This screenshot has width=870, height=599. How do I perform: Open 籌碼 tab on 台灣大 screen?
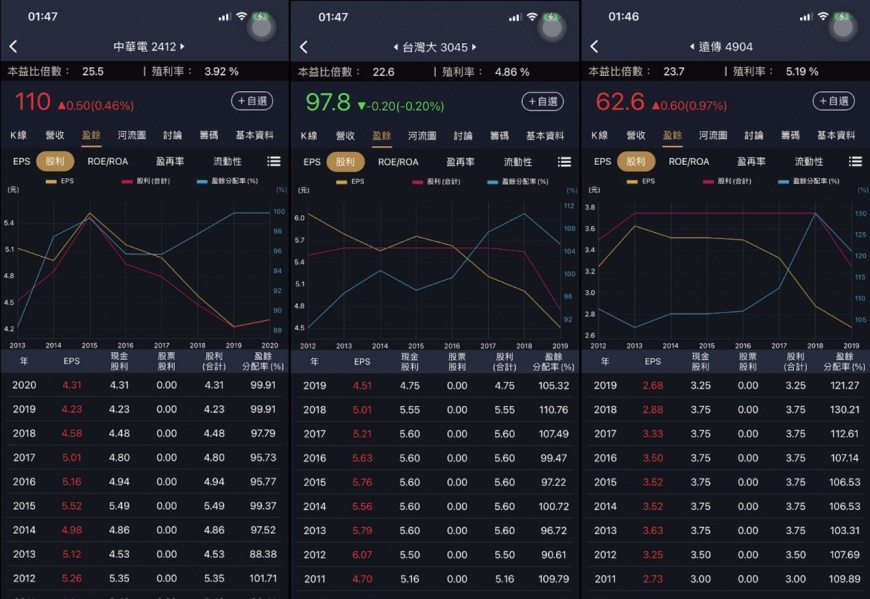499,135
